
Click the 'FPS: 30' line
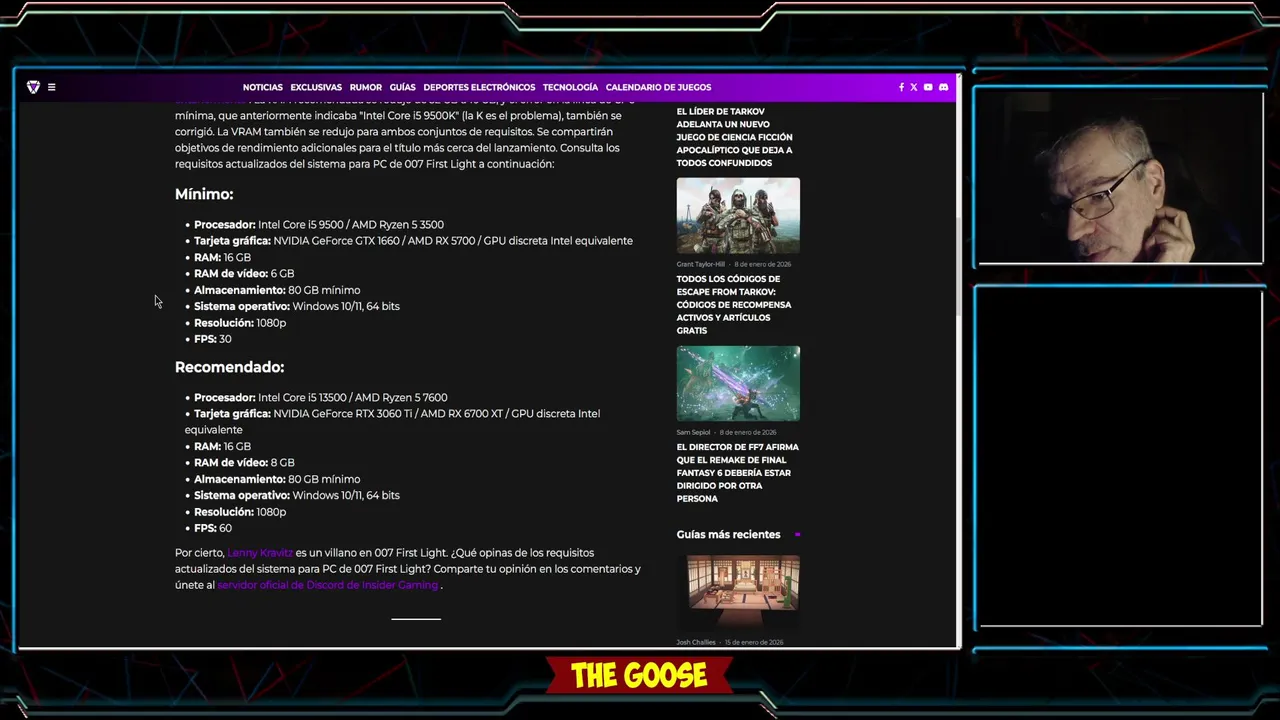pos(213,339)
